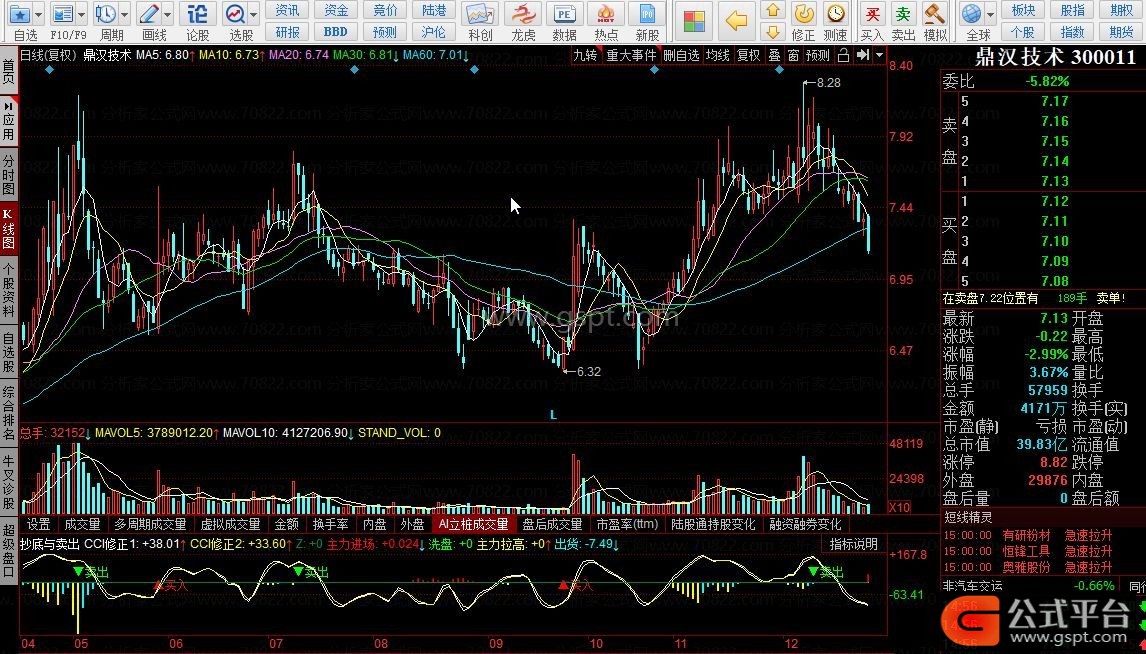Toggle 复权 price adjustment on chart bar
Screen dimensions: 1146x654
pos(748,56)
